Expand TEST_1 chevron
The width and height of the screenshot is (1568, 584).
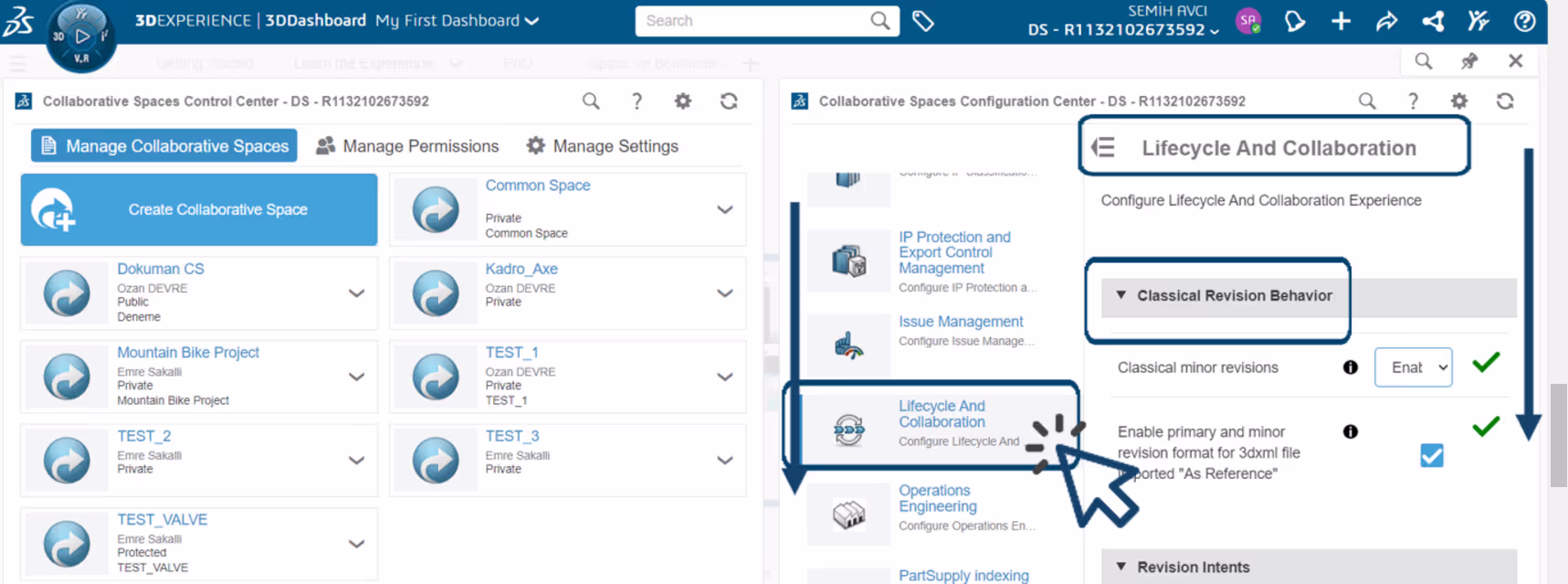point(725,377)
